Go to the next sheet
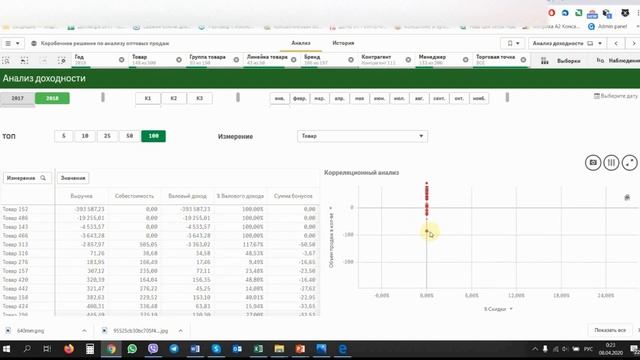Screen dimensions: 640x360 coord(633,43)
